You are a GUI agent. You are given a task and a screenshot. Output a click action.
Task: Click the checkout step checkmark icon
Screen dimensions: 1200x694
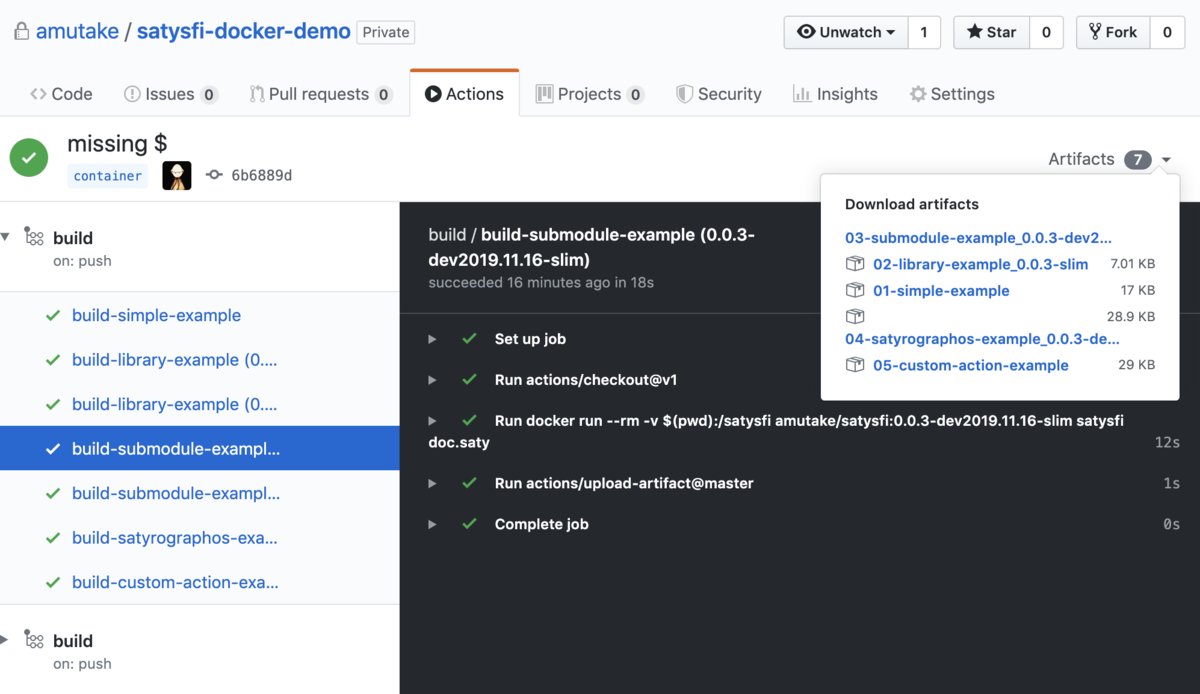[469, 380]
